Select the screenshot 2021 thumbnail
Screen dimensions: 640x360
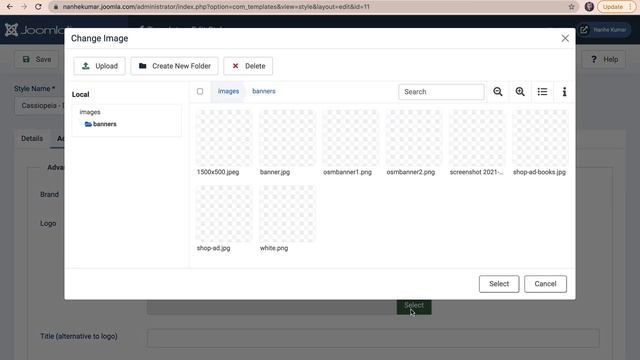477,138
